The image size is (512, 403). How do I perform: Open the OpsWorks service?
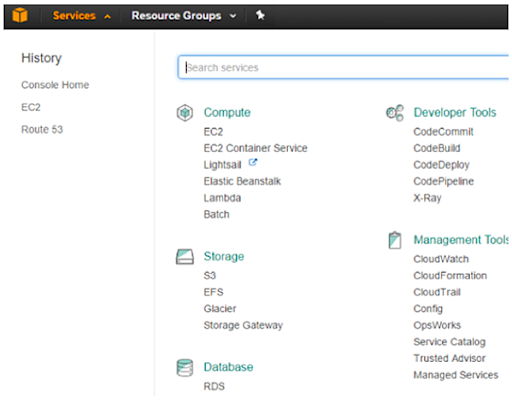[x=437, y=325]
